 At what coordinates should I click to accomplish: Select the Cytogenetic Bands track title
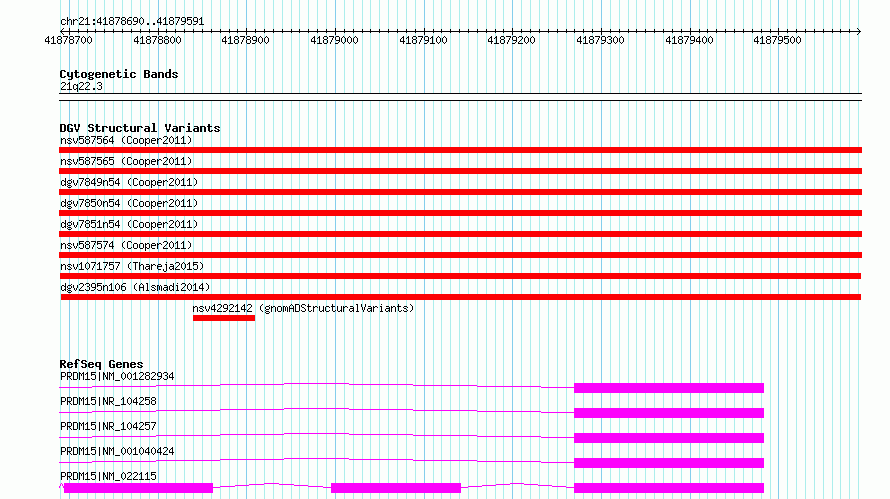point(119,74)
